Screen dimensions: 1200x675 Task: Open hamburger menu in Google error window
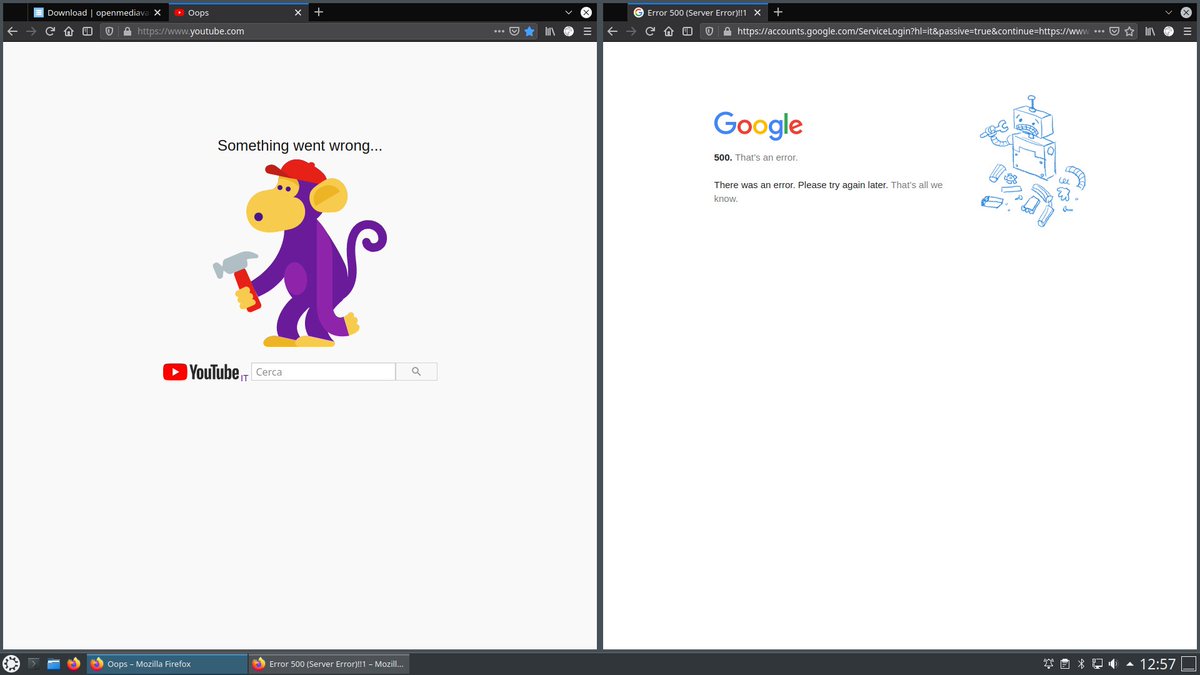coord(1187,31)
